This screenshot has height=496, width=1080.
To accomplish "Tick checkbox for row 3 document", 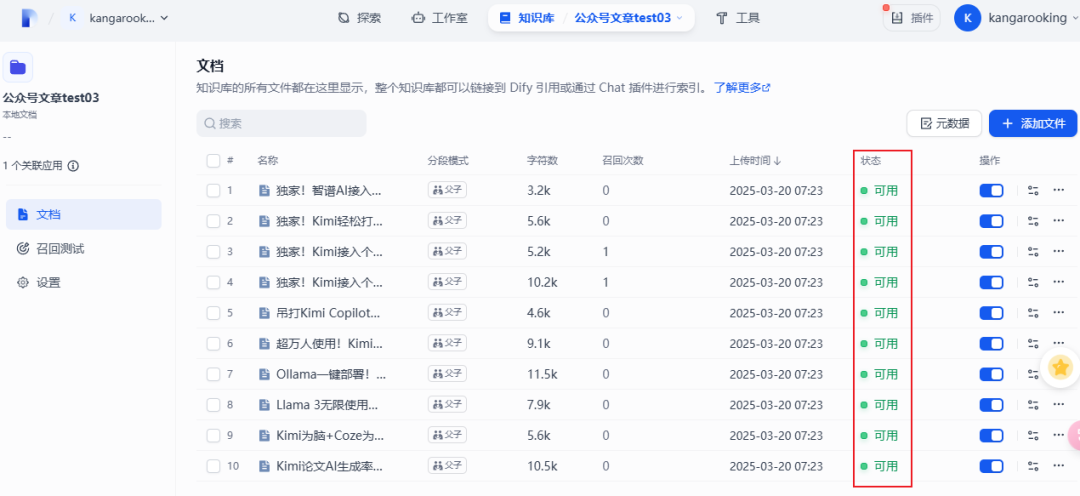I will 214,251.
